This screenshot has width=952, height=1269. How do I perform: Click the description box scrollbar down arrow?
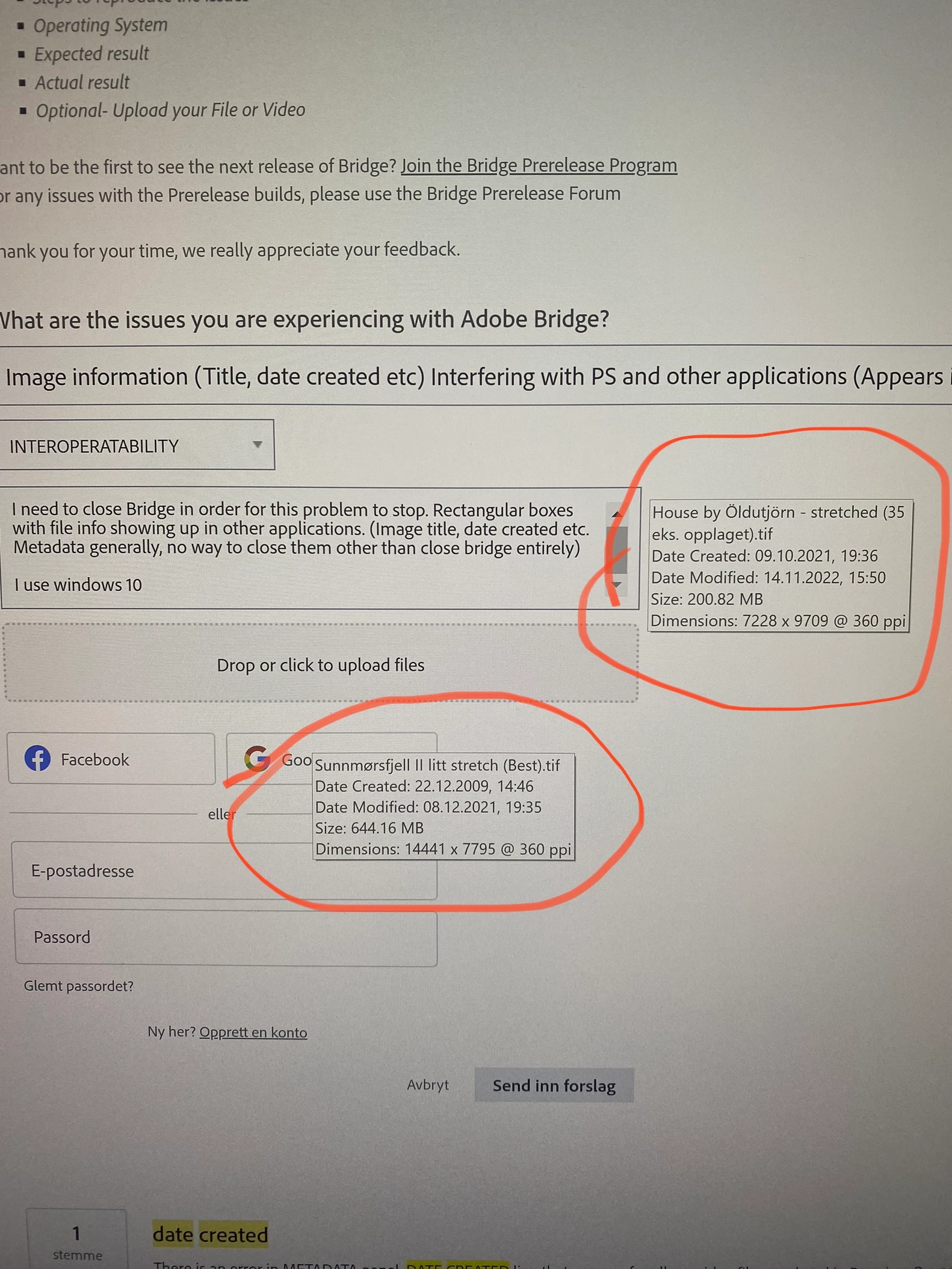[617, 584]
